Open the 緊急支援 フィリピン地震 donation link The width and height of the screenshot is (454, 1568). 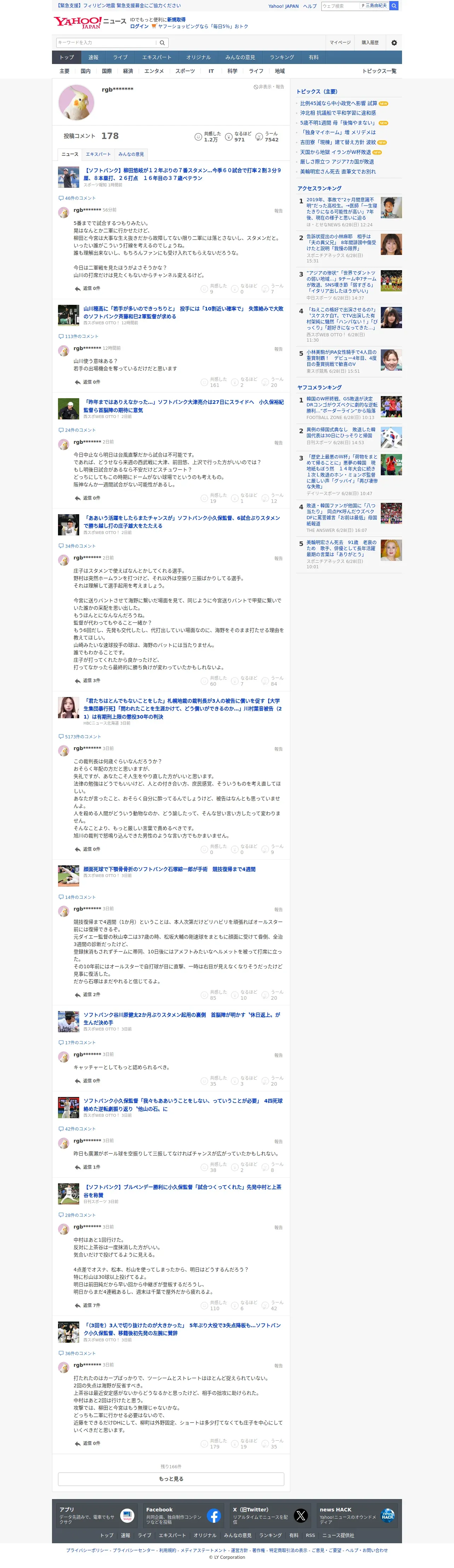click(119, 5)
